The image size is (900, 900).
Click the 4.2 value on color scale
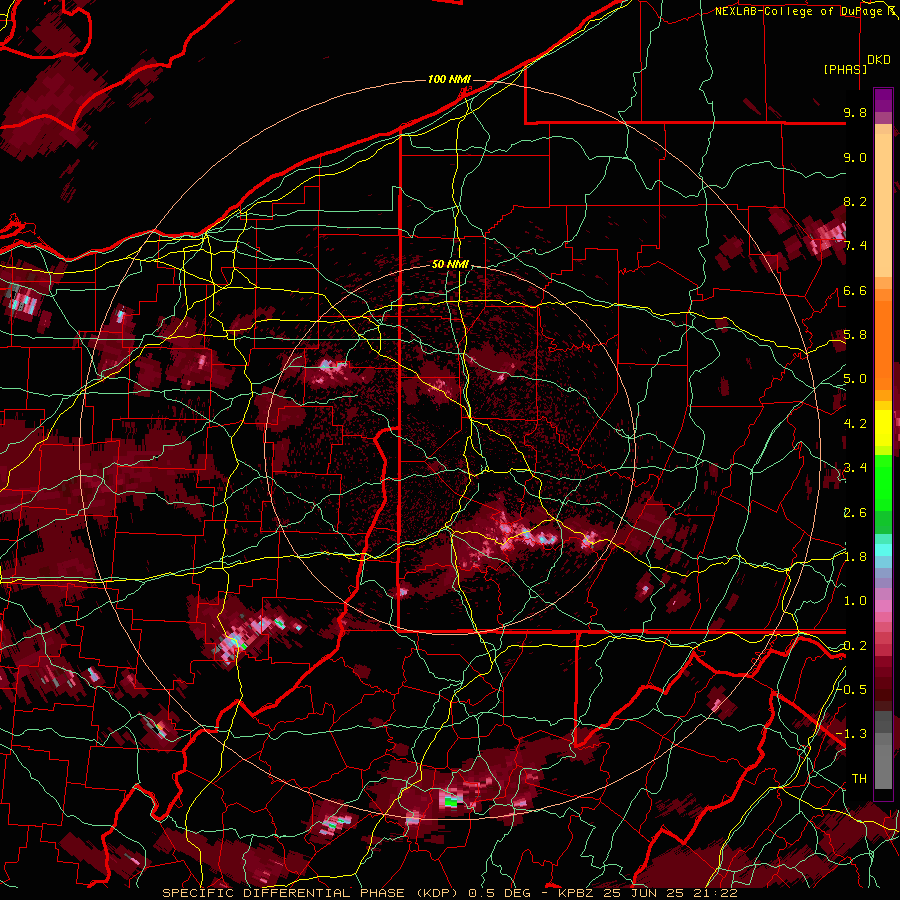pos(855,424)
